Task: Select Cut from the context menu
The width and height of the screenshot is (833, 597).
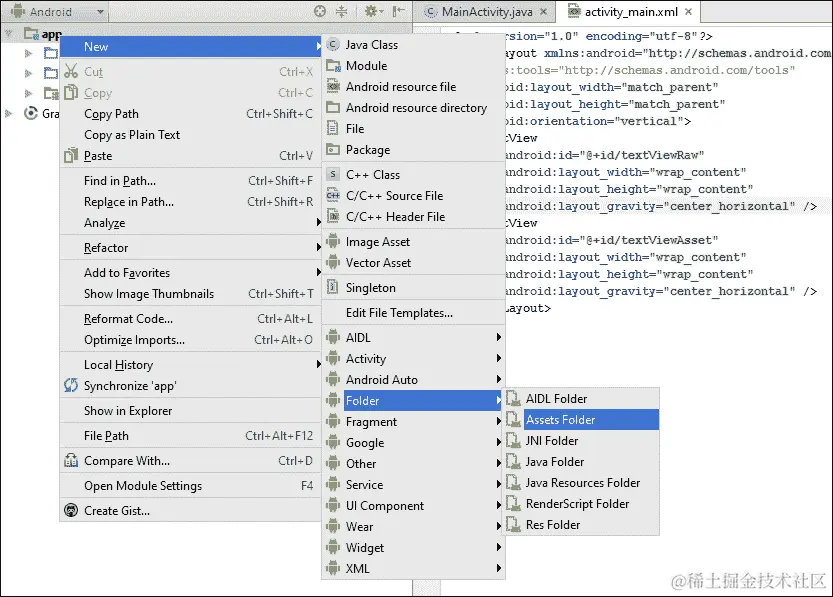Action: click(x=191, y=72)
